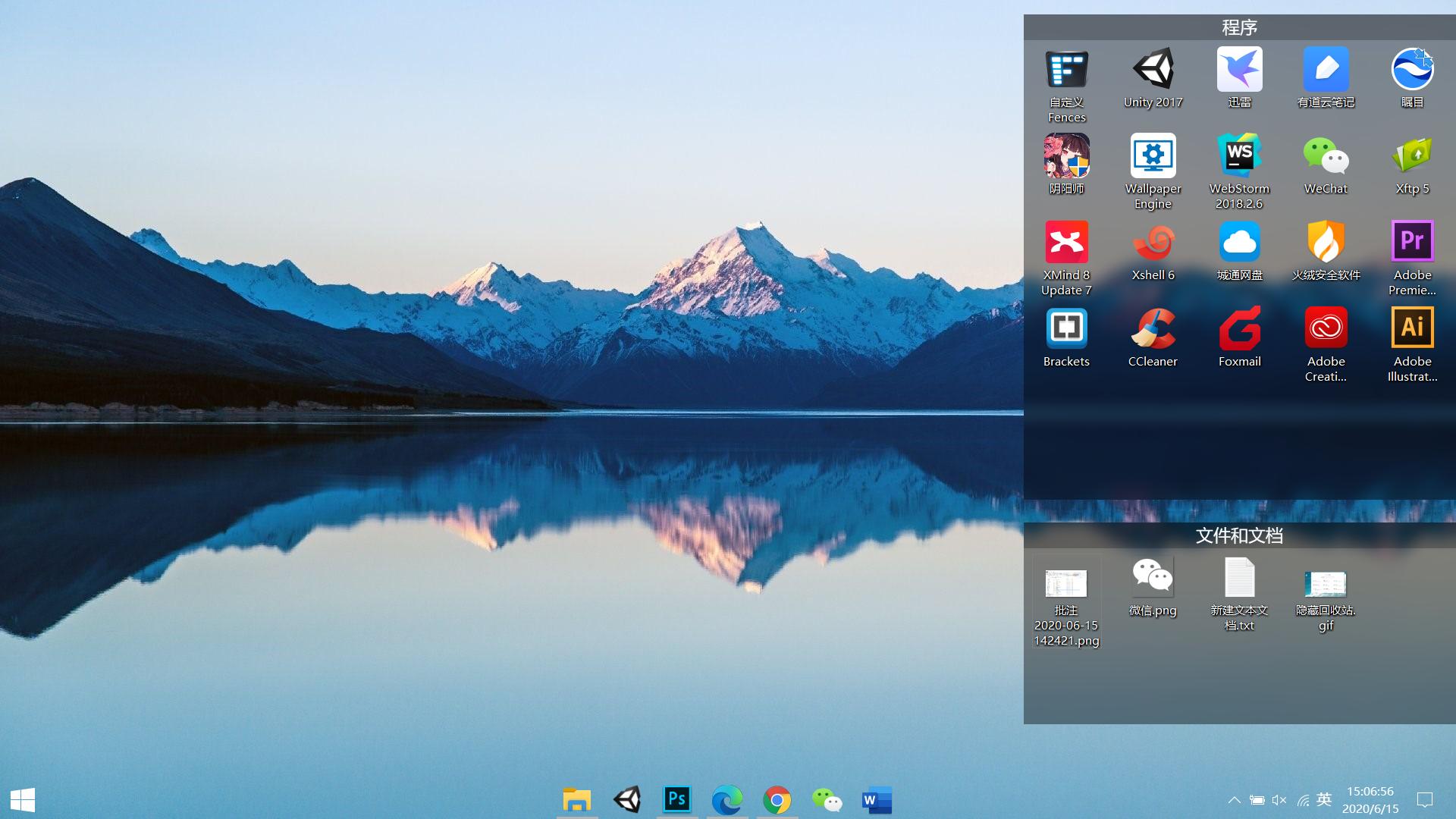Open Photoshop from the taskbar

click(x=677, y=799)
